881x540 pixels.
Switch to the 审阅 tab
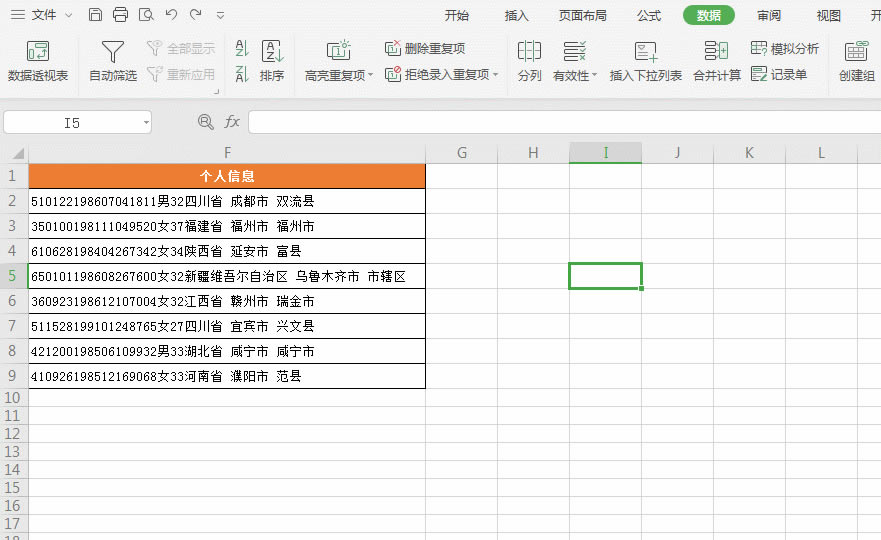tap(769, 16)
